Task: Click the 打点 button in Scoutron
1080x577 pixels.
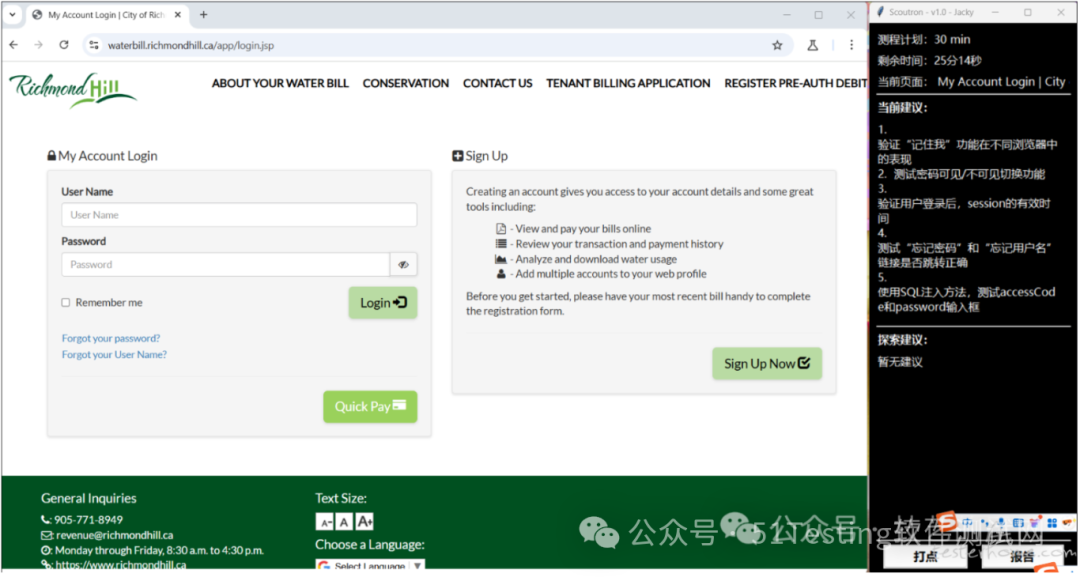Action: click(x=925, y=556)
